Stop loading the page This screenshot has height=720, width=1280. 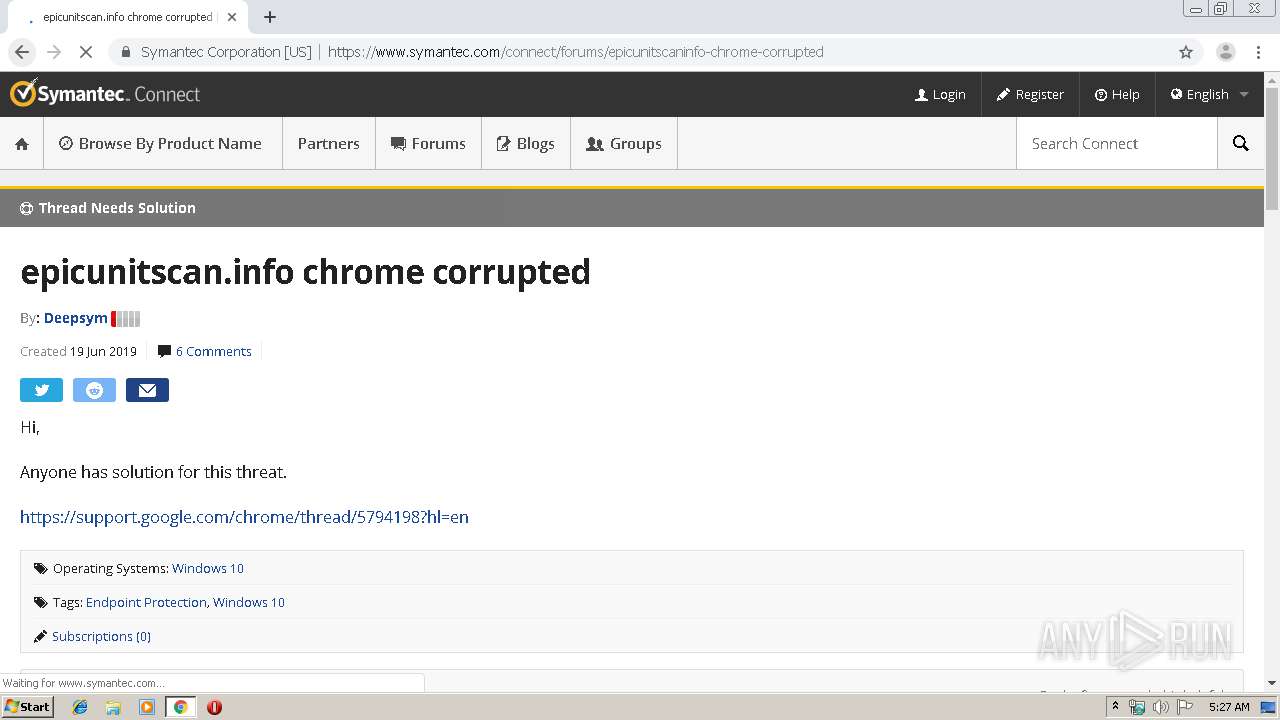click(x=85, y=52)
